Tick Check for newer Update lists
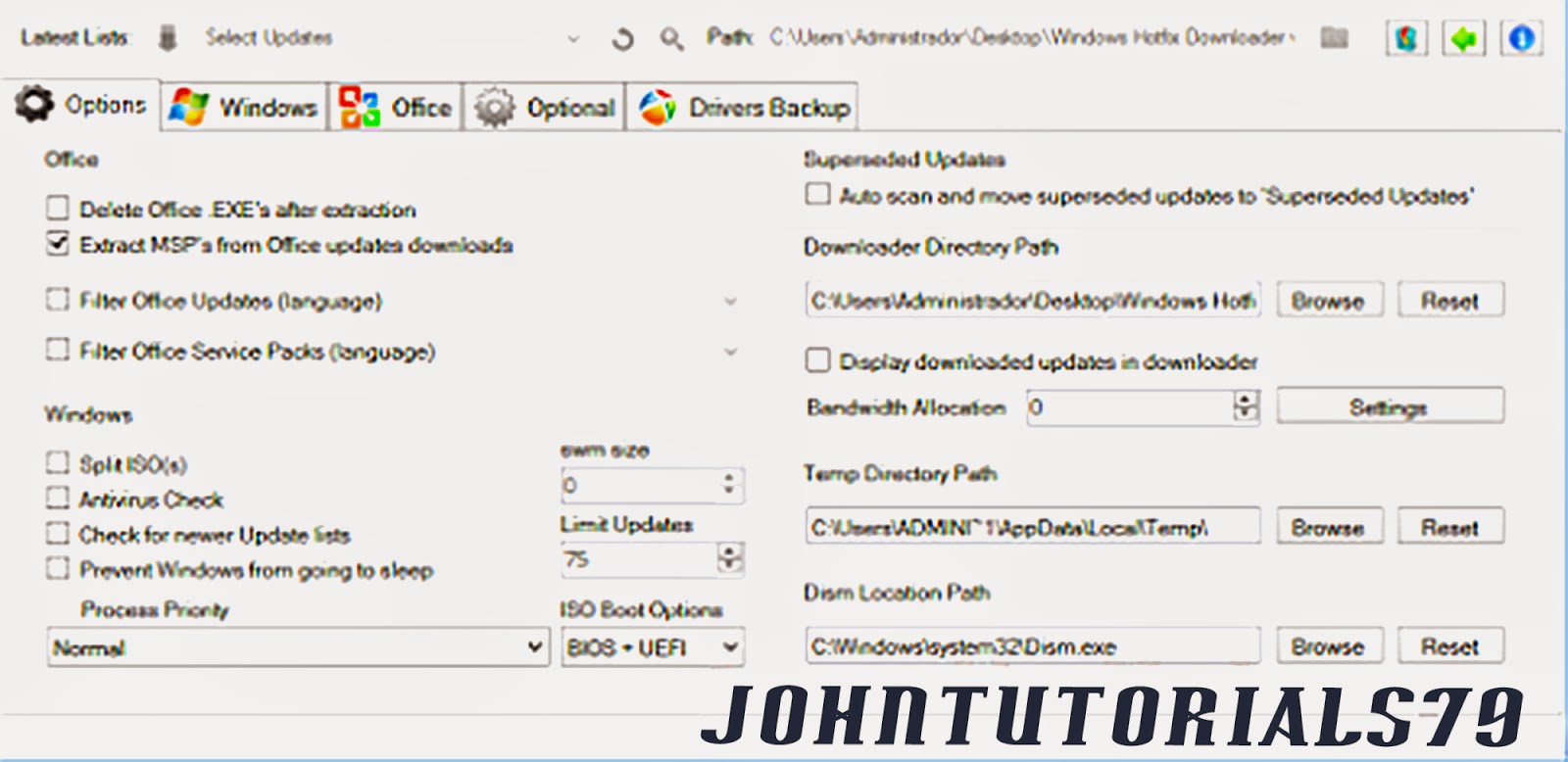Image resolution: width=1568 pixels, height=762 pixels. (58, 534)
